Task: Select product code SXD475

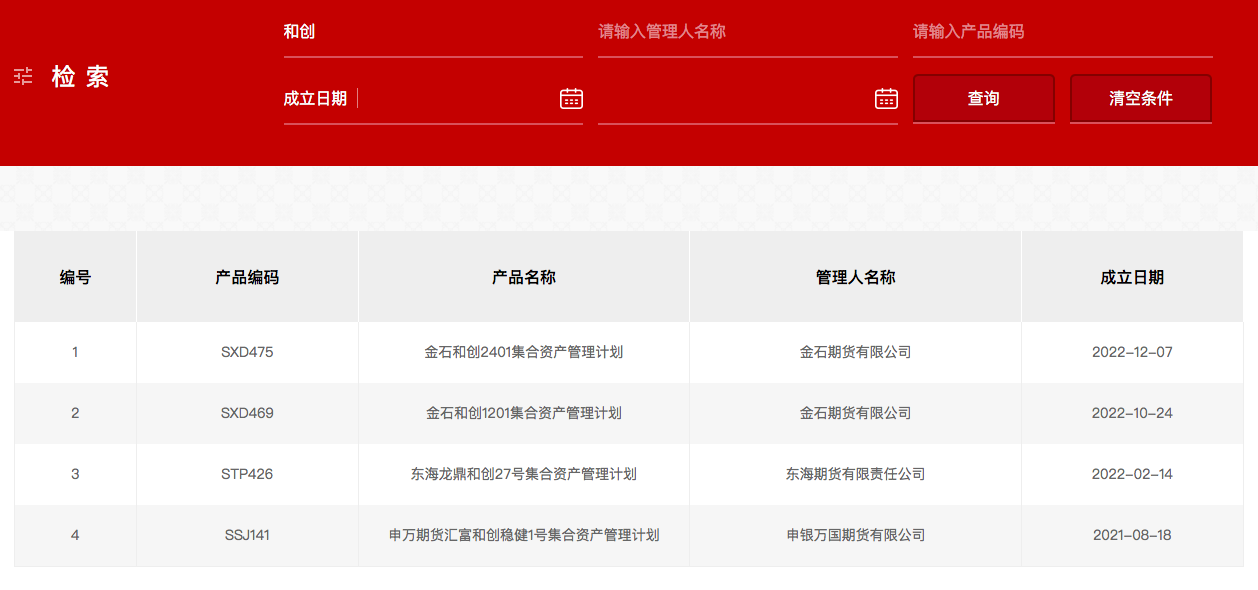Action: click(247, 352)
